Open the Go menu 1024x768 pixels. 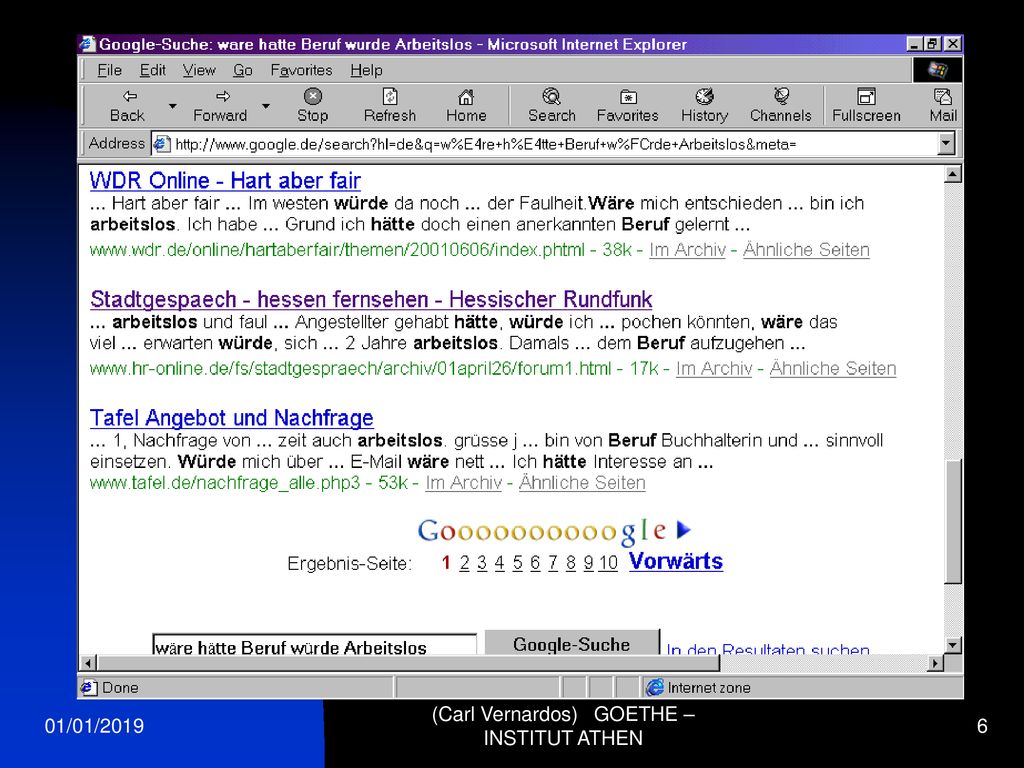coord(243,70)
